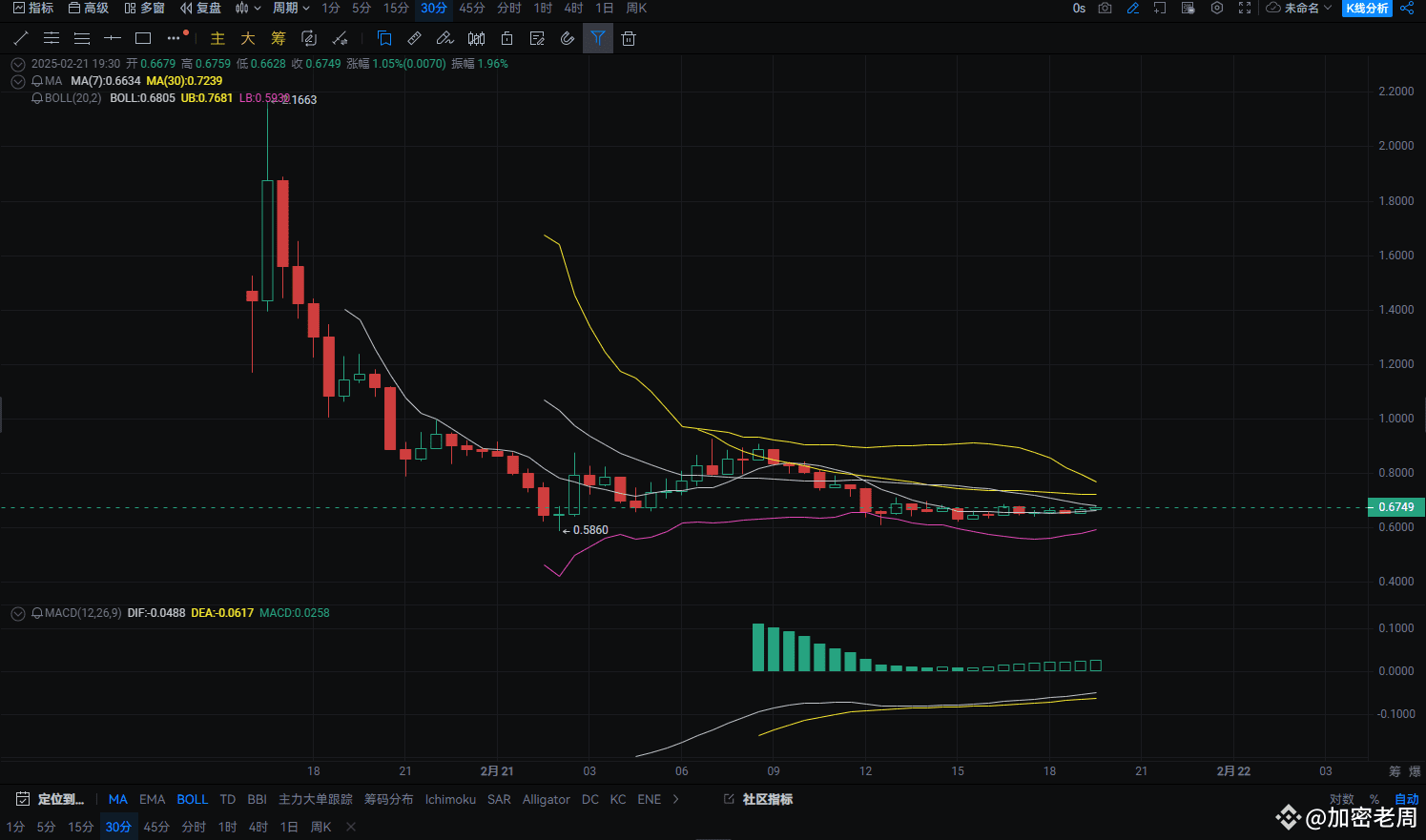Select the 1时 timeframe in top bar
This screenshot has height=840, width=1426.
543,8
